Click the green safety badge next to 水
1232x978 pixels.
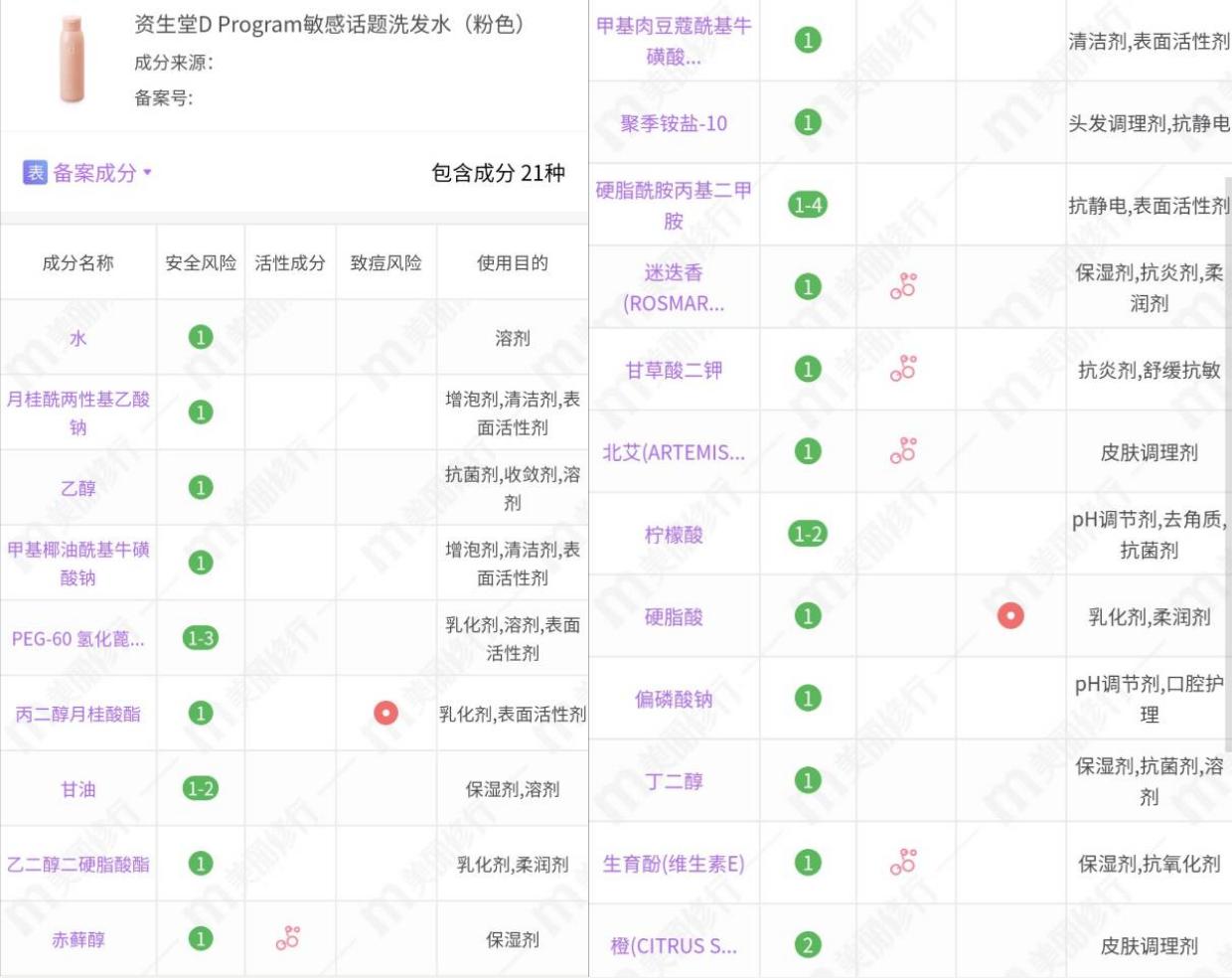click(200, 338)
